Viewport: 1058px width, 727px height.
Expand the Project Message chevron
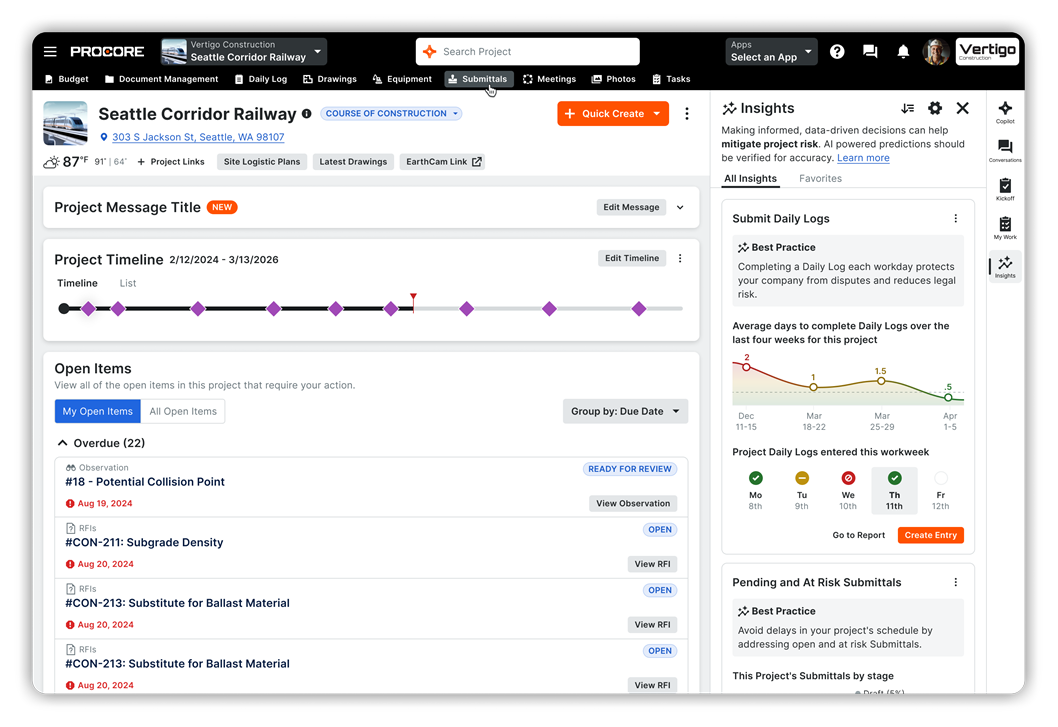[680, 207]
